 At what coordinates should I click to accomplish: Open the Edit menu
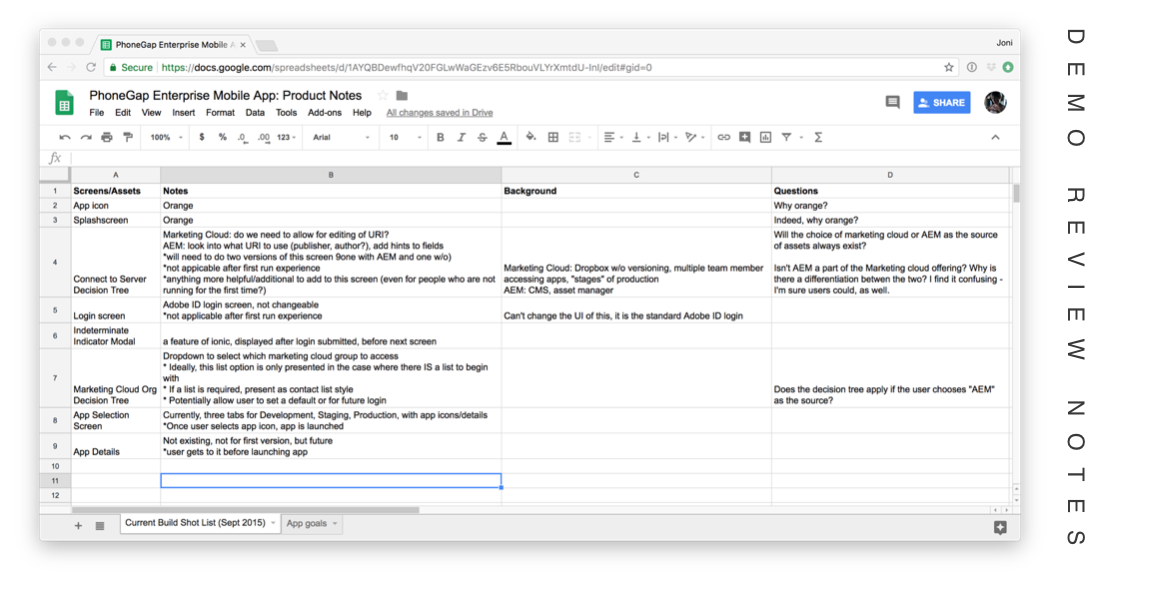[x=122, y=113]
